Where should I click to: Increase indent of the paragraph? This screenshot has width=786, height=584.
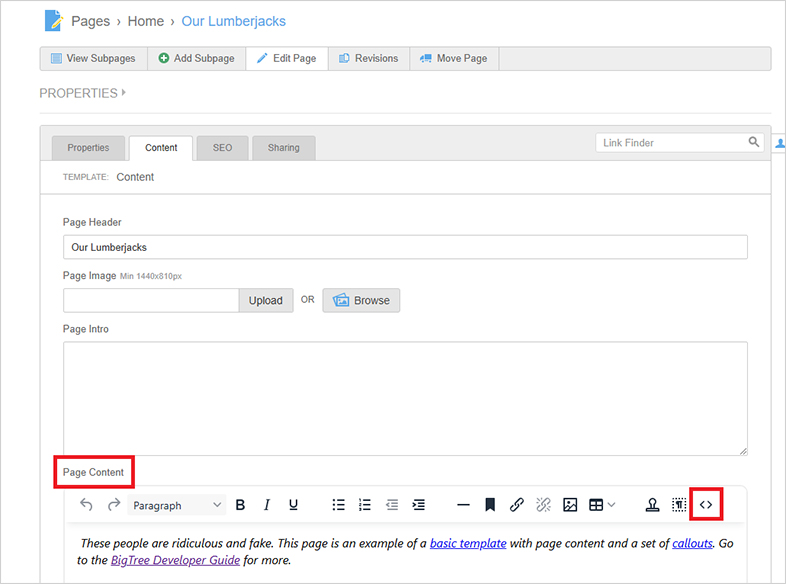(419, 505)
